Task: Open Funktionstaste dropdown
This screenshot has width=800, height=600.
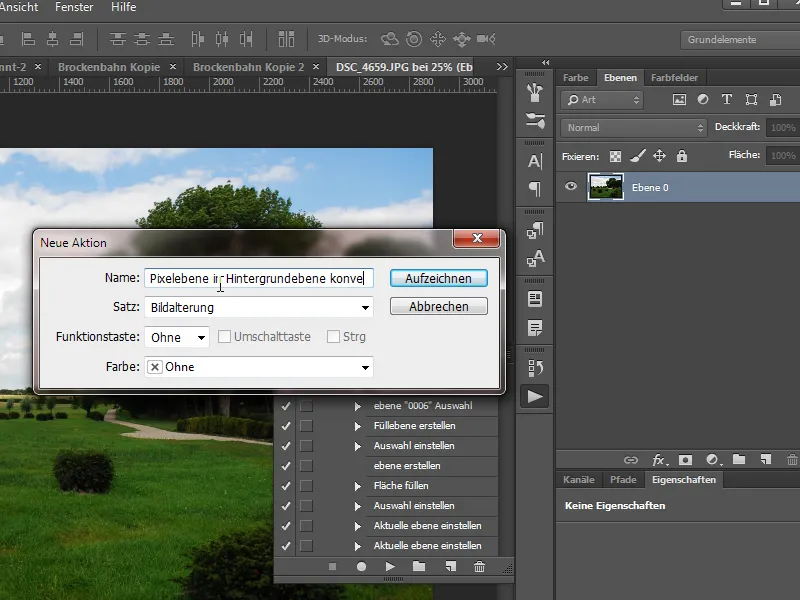Action: pyautogui.click(x=177, y=337)
